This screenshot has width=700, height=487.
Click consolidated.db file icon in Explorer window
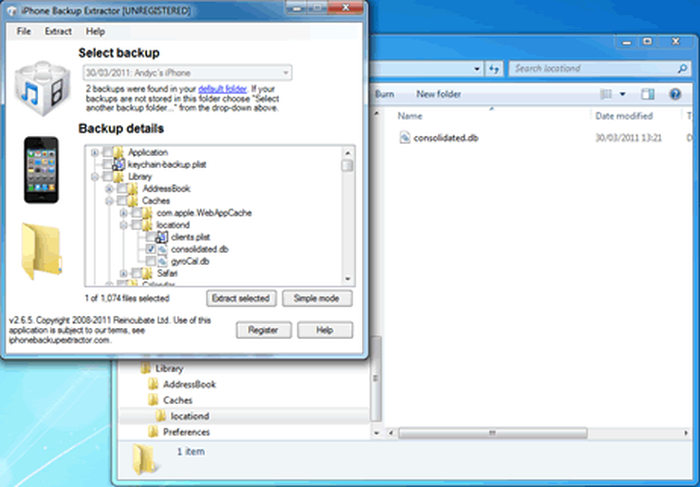click(x=404, y=137)
